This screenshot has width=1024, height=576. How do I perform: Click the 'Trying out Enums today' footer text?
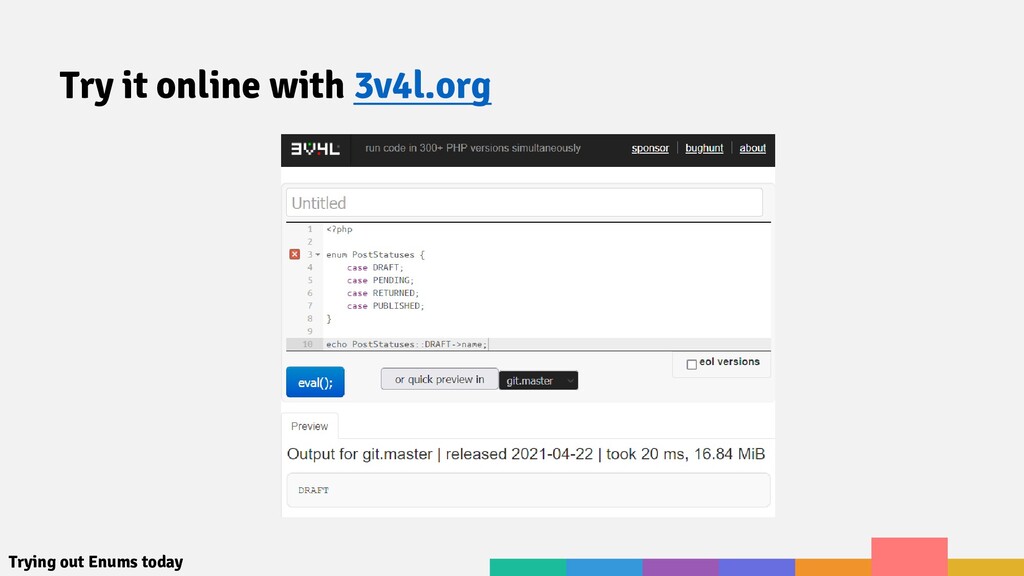tap(95, 562)
